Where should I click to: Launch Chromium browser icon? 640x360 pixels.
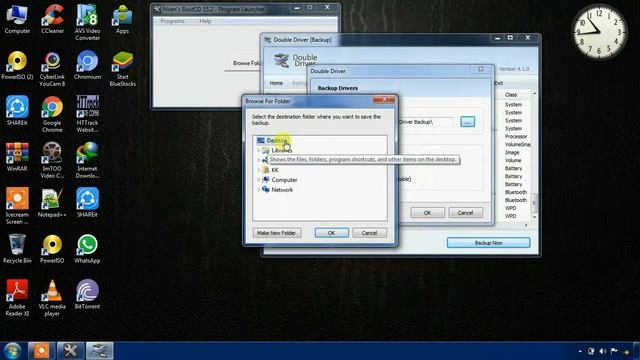pyautogui.click(x=87, y=65)
